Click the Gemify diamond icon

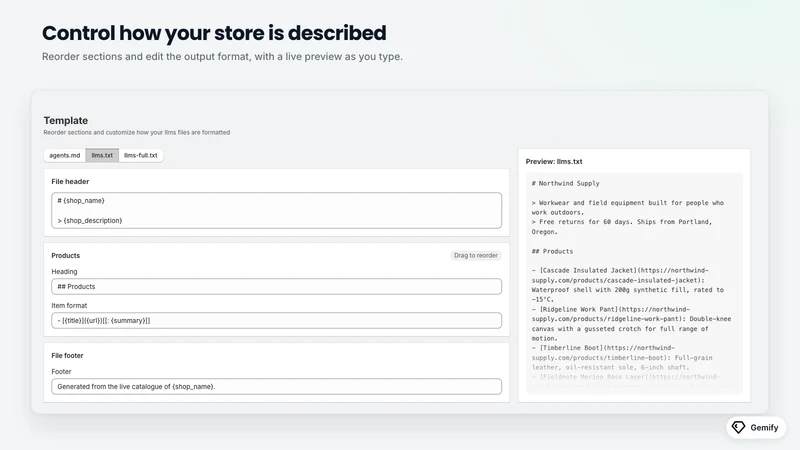(x=738, y=427)
